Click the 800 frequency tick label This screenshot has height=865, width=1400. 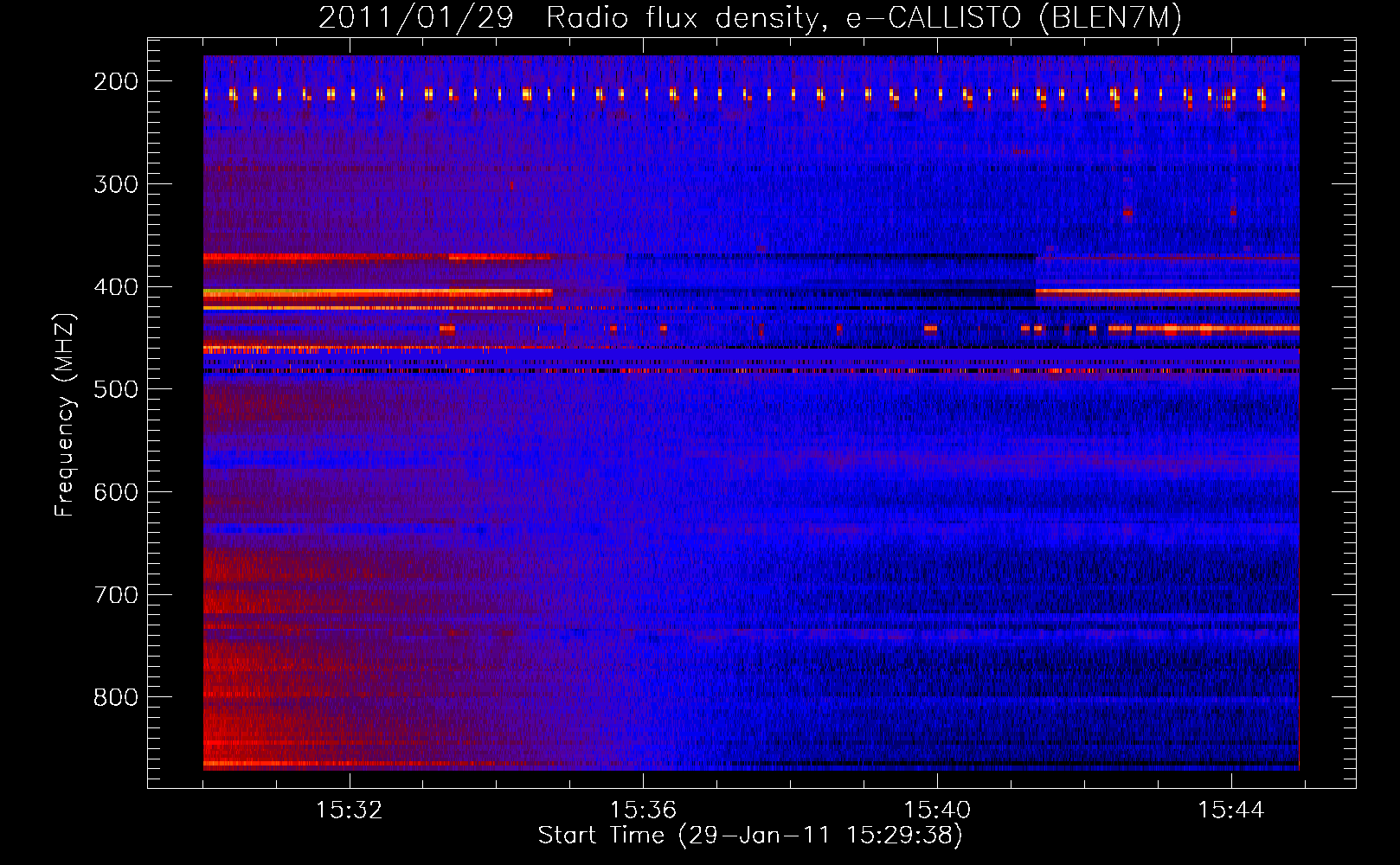[116, 697]
